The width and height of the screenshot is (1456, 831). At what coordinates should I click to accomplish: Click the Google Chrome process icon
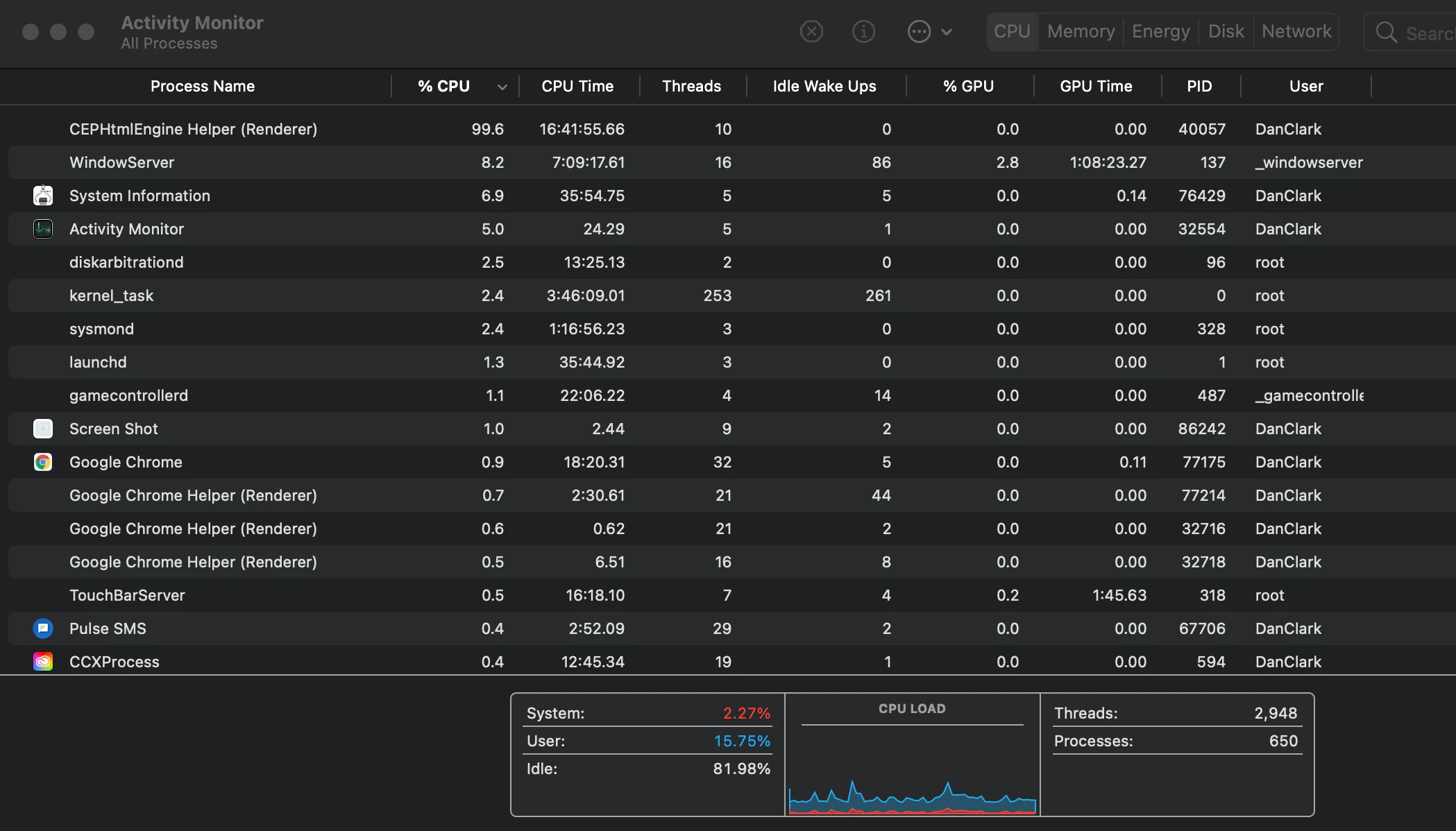[43, 462]
